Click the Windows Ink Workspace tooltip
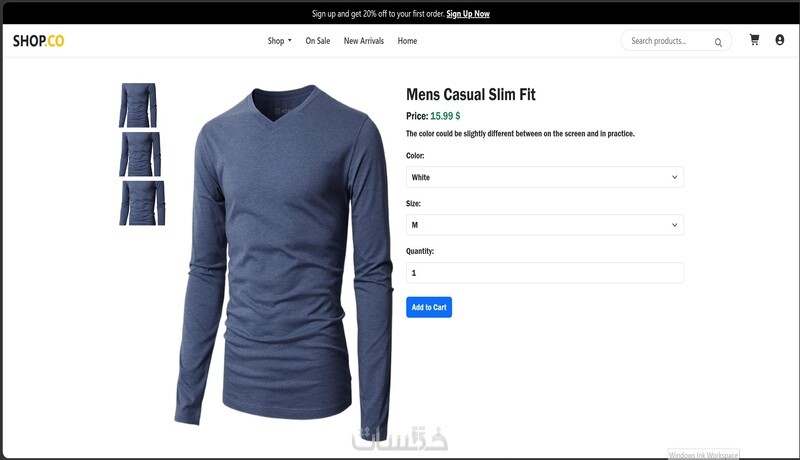 click(703, 455)
